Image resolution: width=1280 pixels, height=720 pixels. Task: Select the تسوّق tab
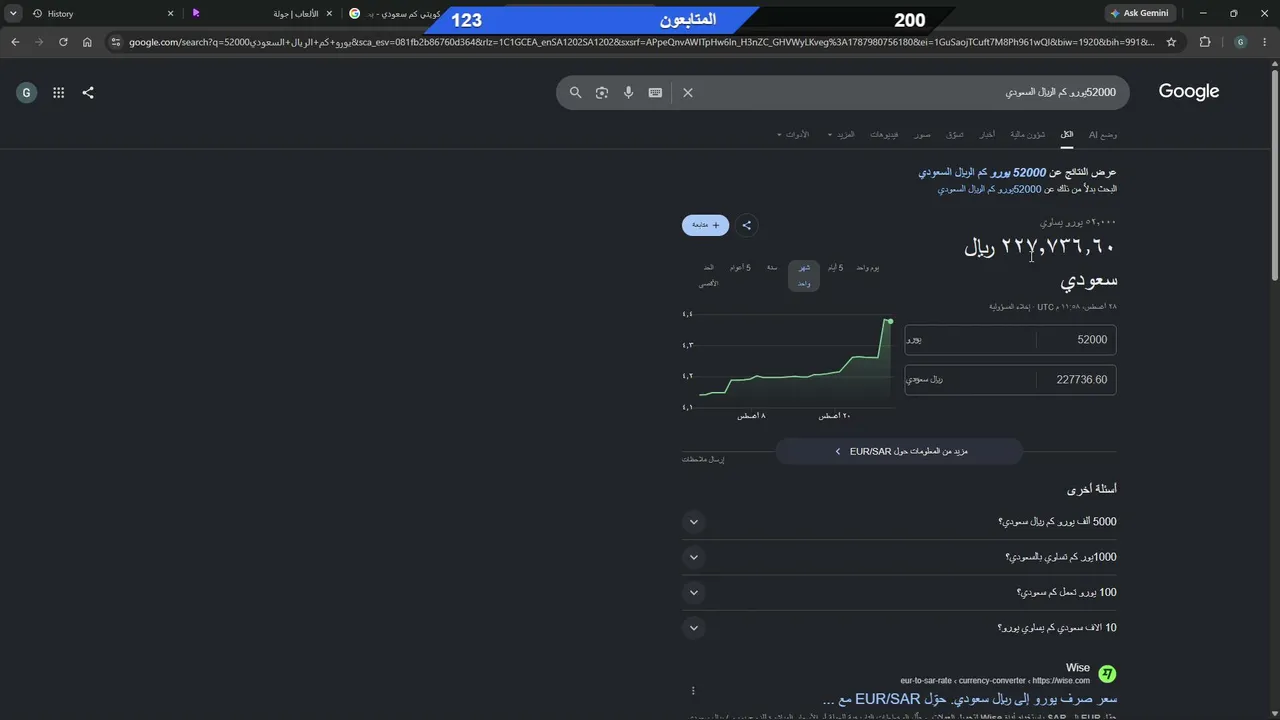coord(955,134)
